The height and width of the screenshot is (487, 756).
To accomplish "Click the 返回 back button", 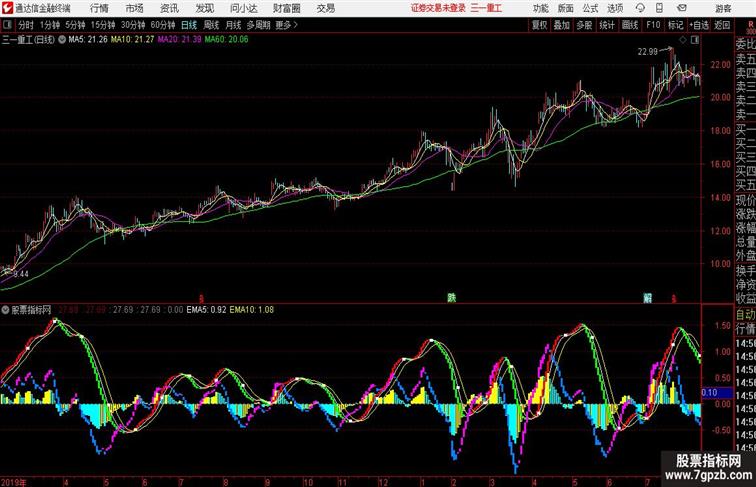I will pyautogui.click(x=722, y=25).
